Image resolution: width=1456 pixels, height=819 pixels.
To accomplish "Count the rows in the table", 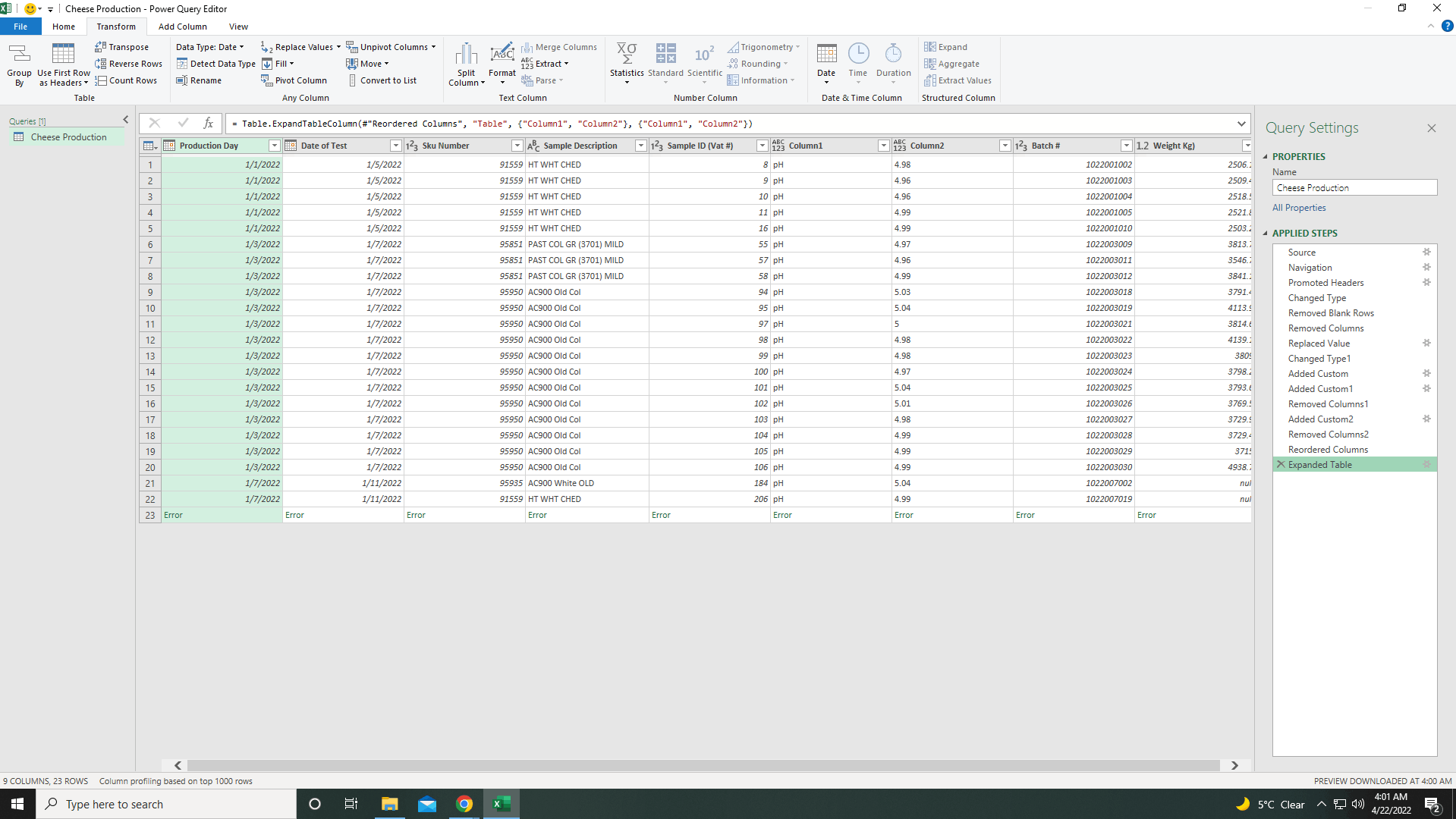I will (126, 80).
